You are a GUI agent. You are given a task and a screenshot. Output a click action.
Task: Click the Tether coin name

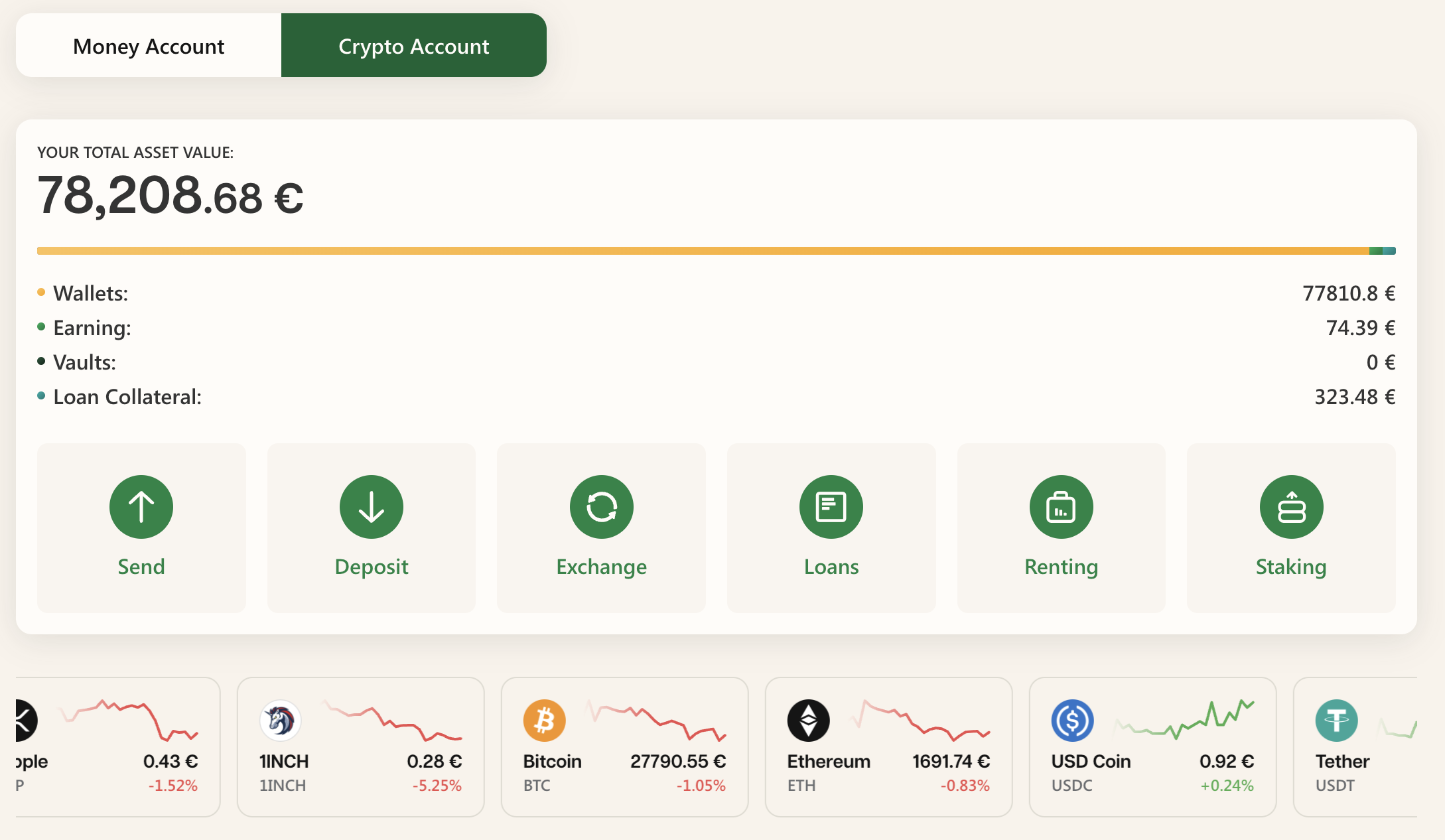coord(1342,761)
